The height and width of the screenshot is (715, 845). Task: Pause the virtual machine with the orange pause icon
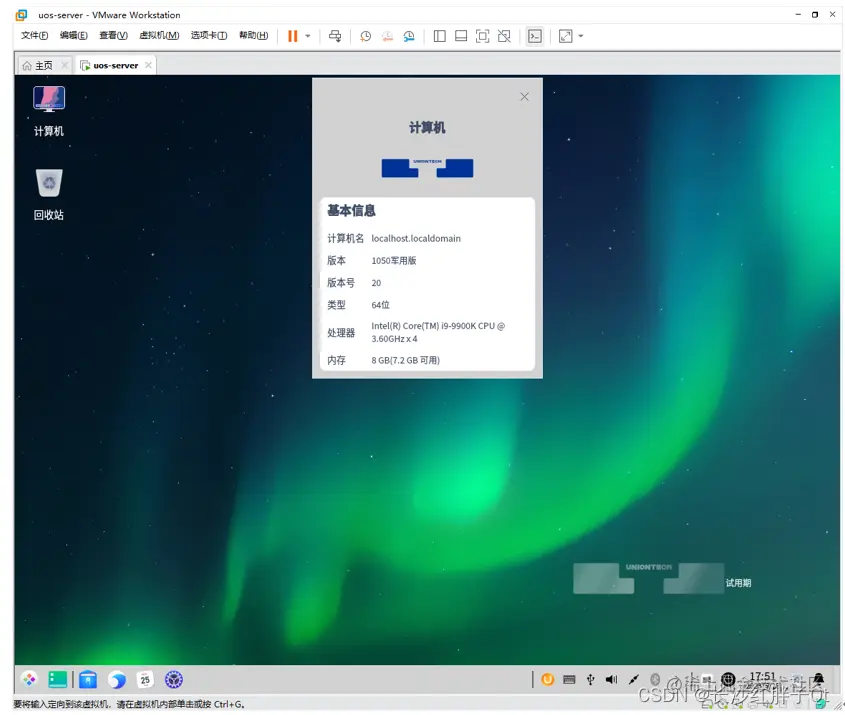293,36
